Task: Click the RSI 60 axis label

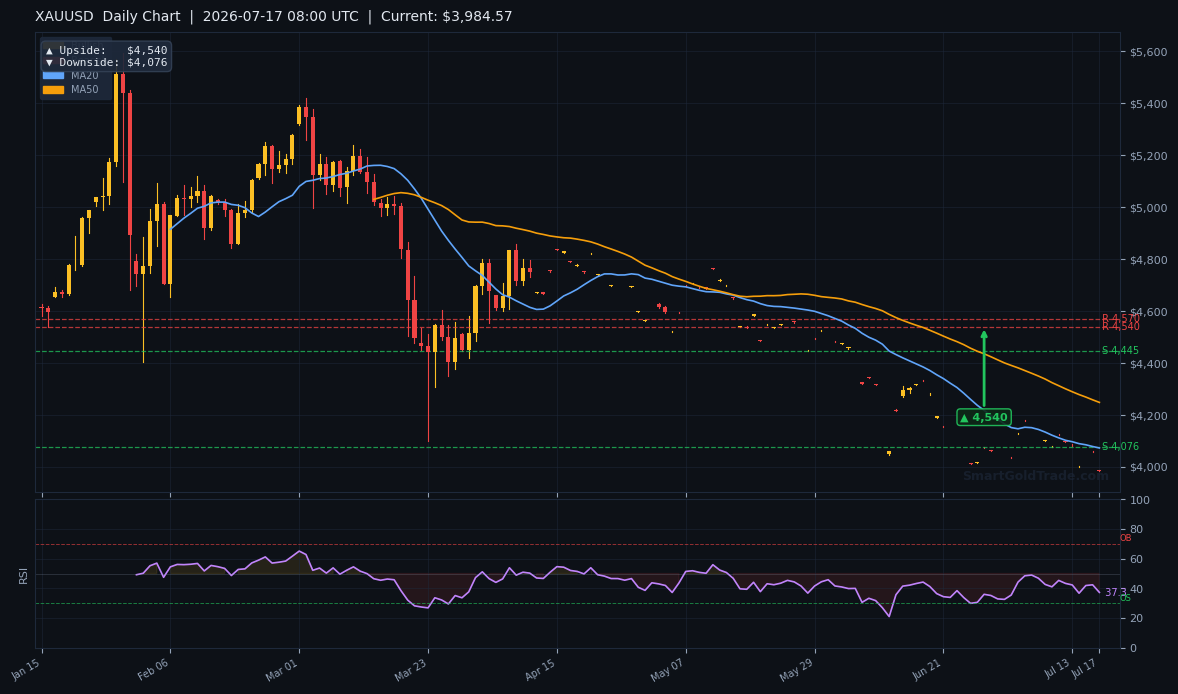Action: [1136, 560]
